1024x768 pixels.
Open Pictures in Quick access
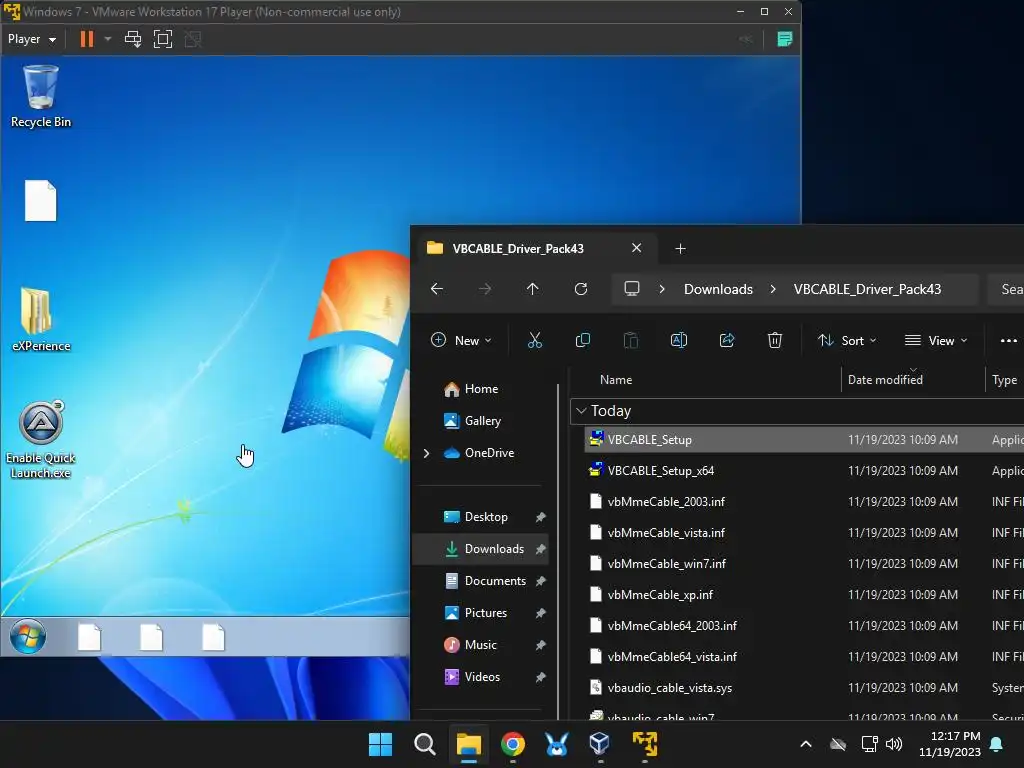tap(485, 613)
